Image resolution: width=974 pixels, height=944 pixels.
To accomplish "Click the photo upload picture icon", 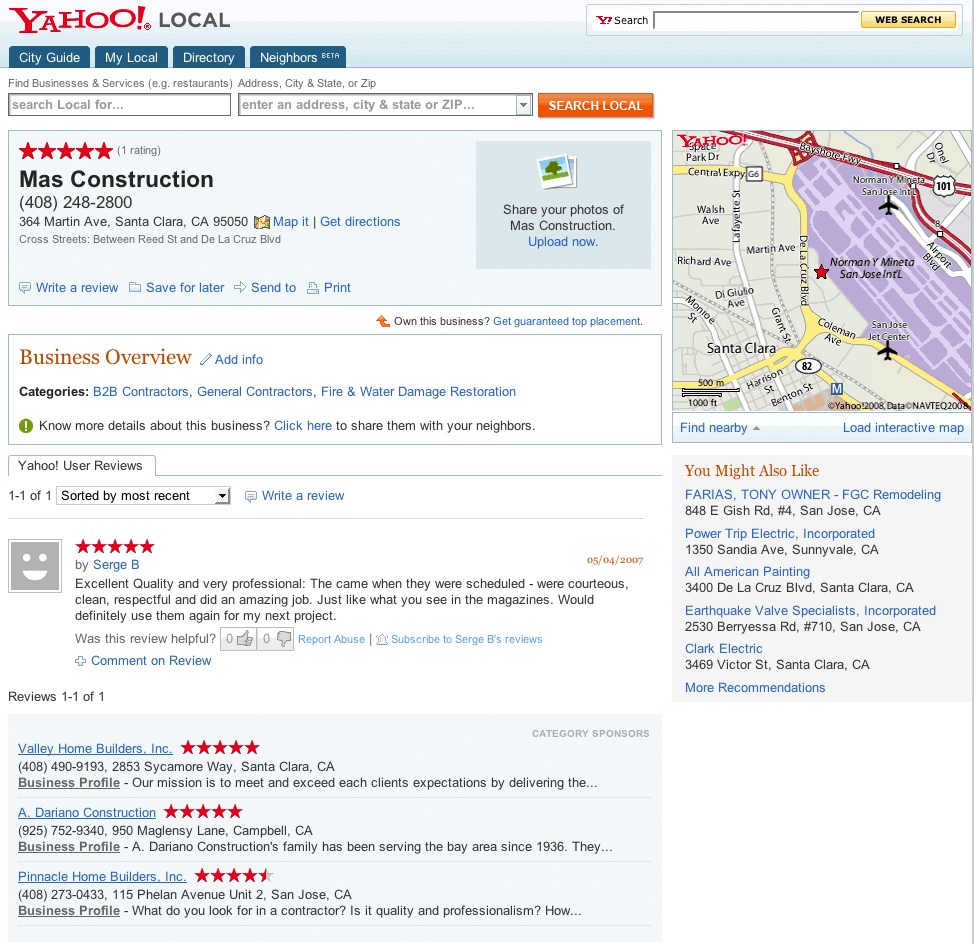I will pyautogui.click(x=557, y=171).
